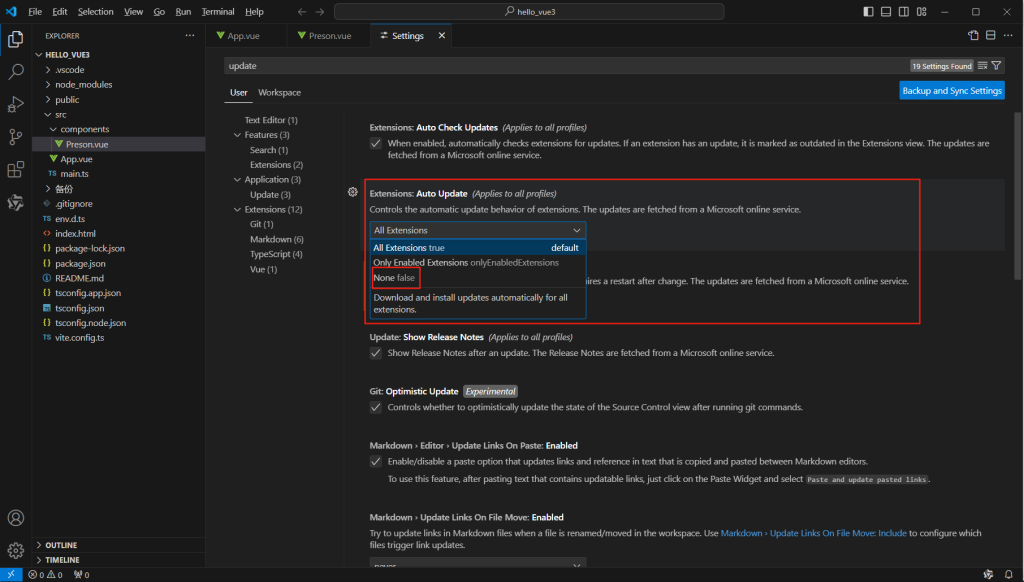The height and width of the screenshot is (582, 1024).
Task: Open package.json in the Explorer
Action: tap(119, 264)
